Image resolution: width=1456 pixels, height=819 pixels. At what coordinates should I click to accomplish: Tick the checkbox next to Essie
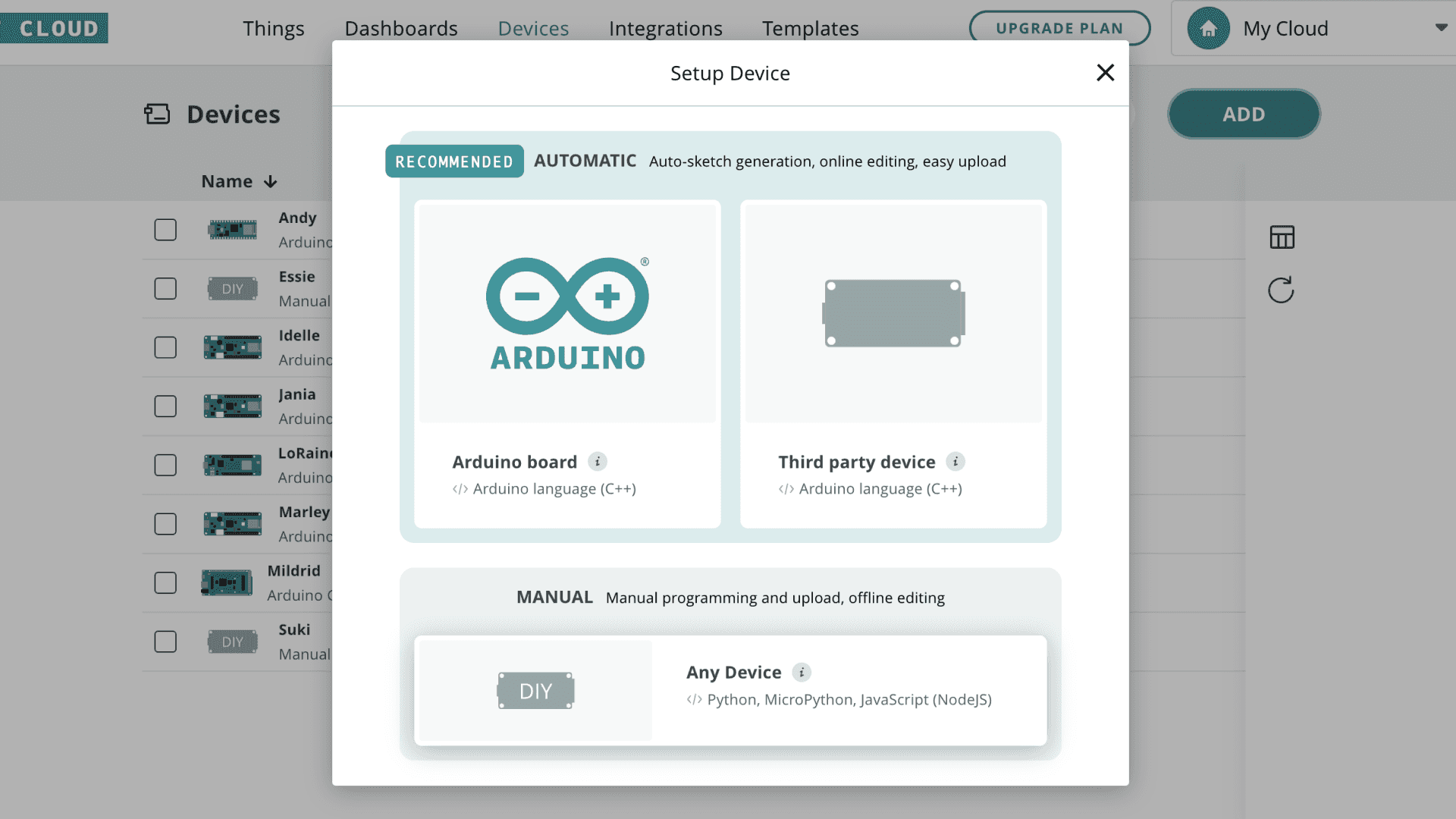[x=165, y=289]
